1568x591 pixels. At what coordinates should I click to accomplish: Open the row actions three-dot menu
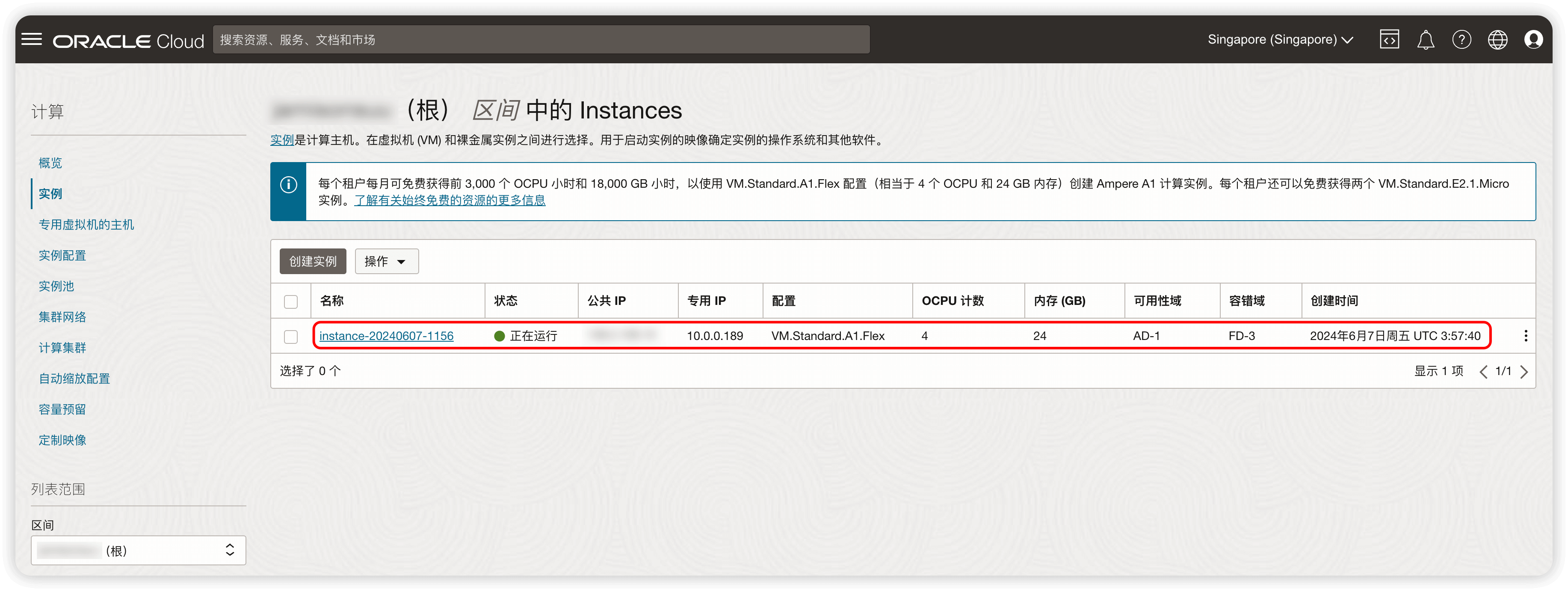(1525, 336)
